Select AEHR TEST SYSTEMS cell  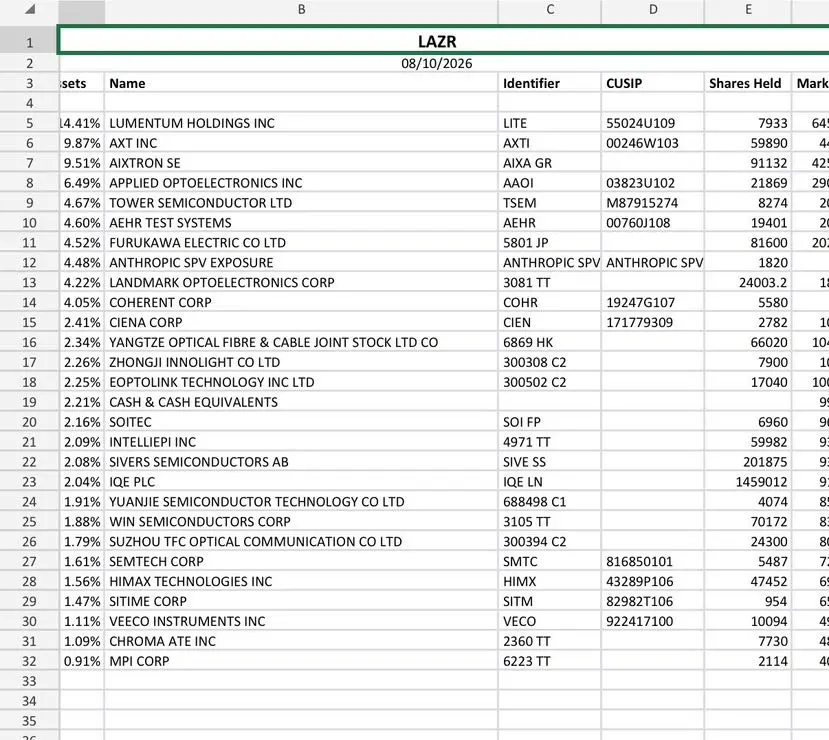point(301,223)
